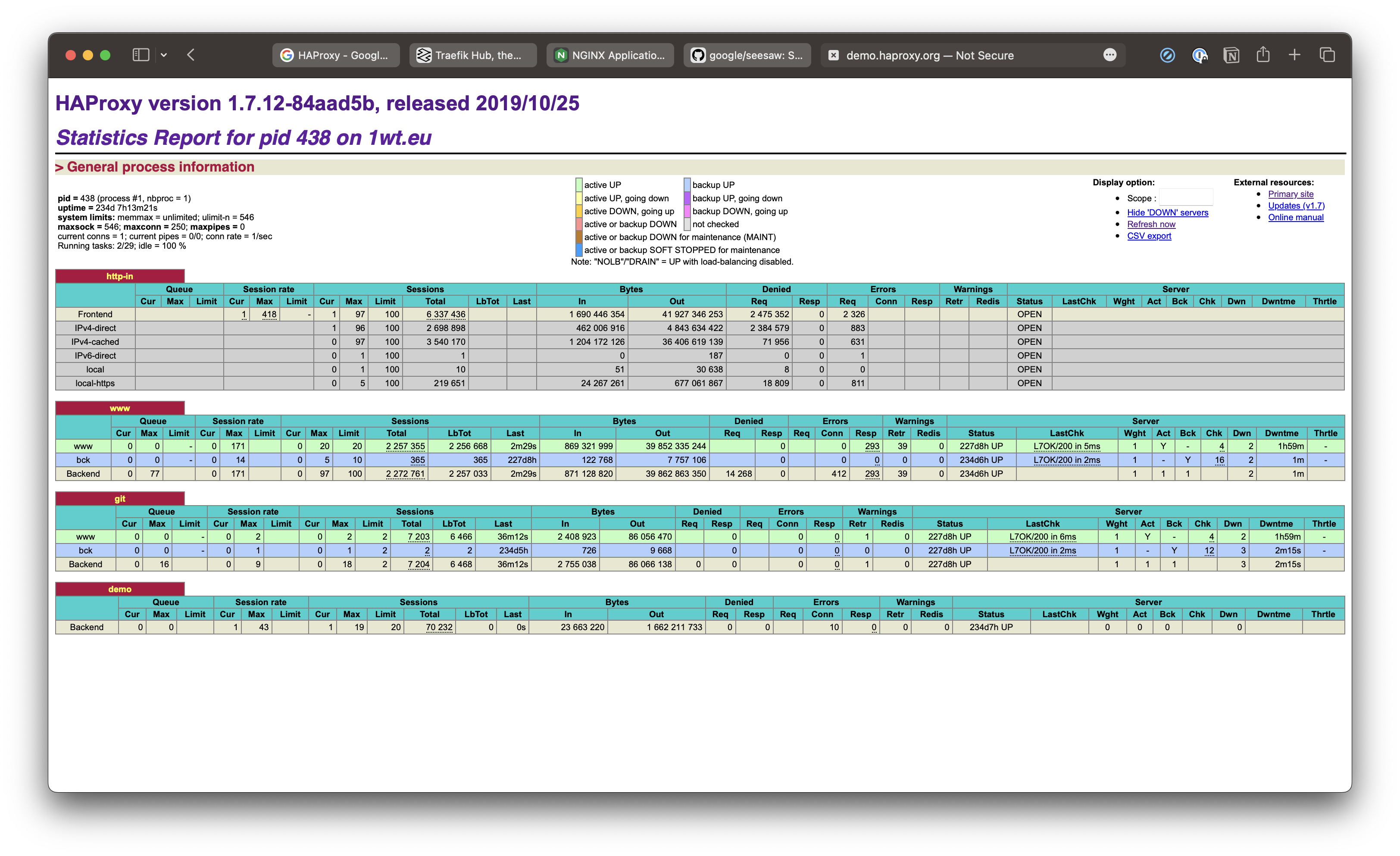Click the backup UP legend color swatch
The height and width of the screenshot is (856, 1400).
coord(687,184)
